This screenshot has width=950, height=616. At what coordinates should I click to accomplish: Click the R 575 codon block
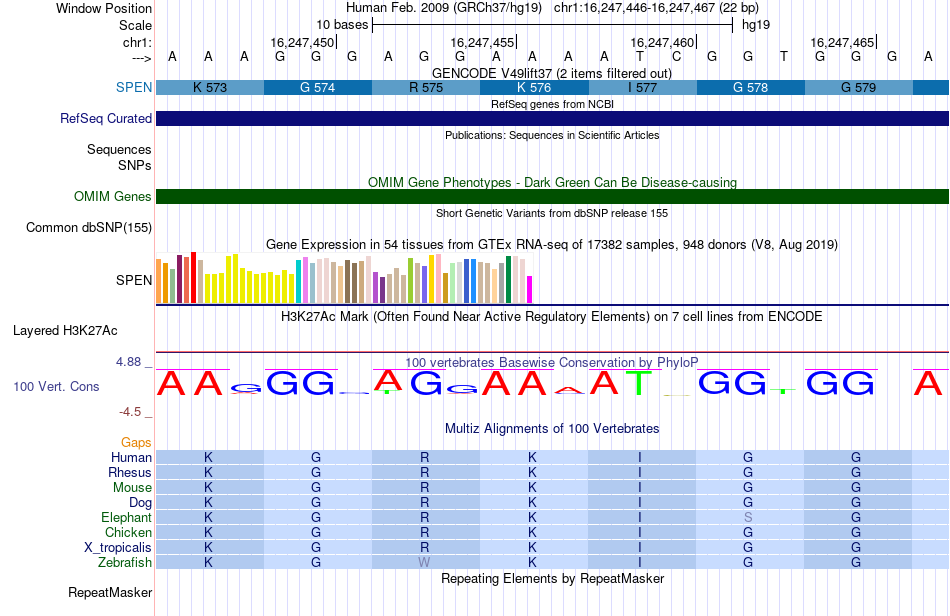[x=426, y=87]
